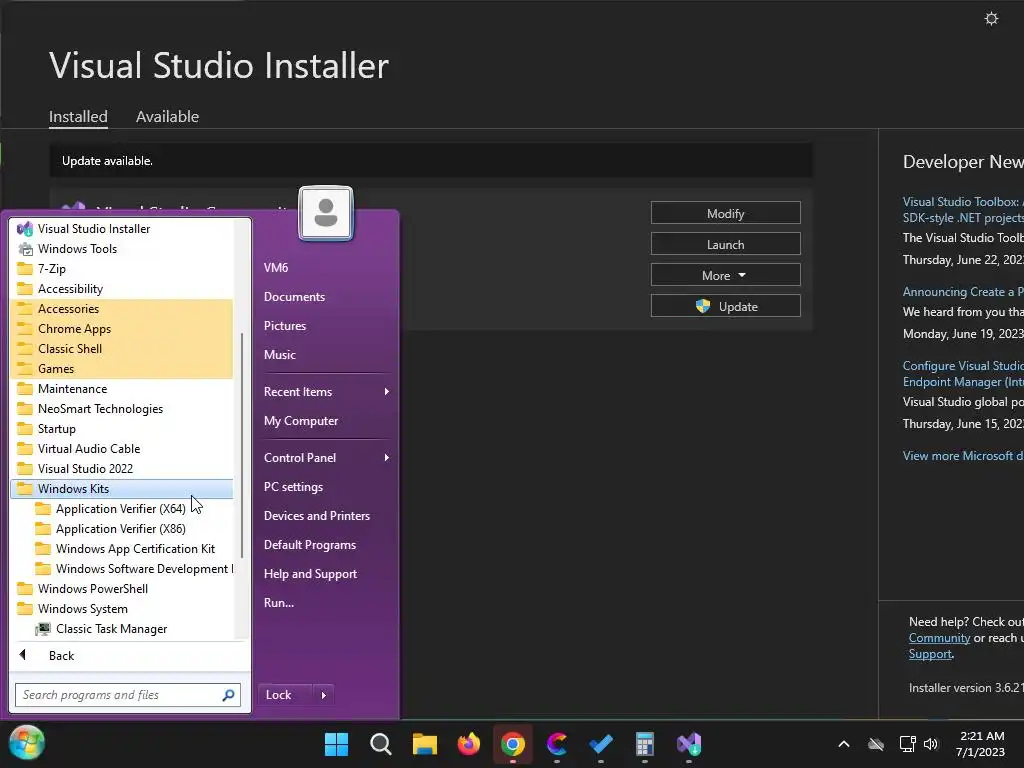
Task: Open the More dropdown
Action: coord(726,276)
